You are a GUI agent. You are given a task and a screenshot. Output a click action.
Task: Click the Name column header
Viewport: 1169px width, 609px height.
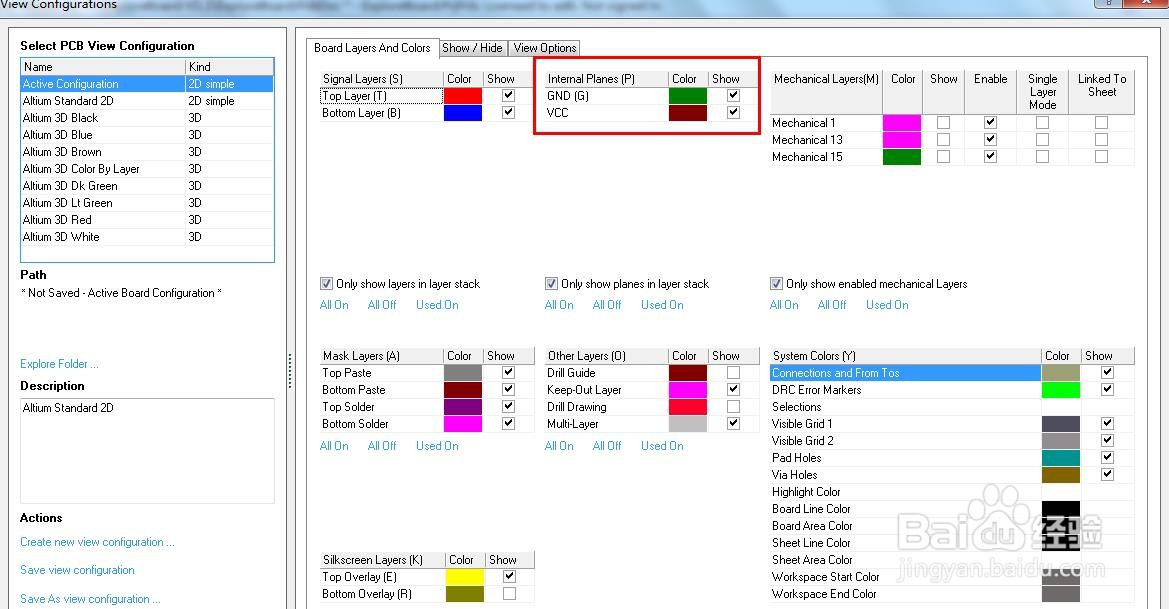click(x=103, y=66)
